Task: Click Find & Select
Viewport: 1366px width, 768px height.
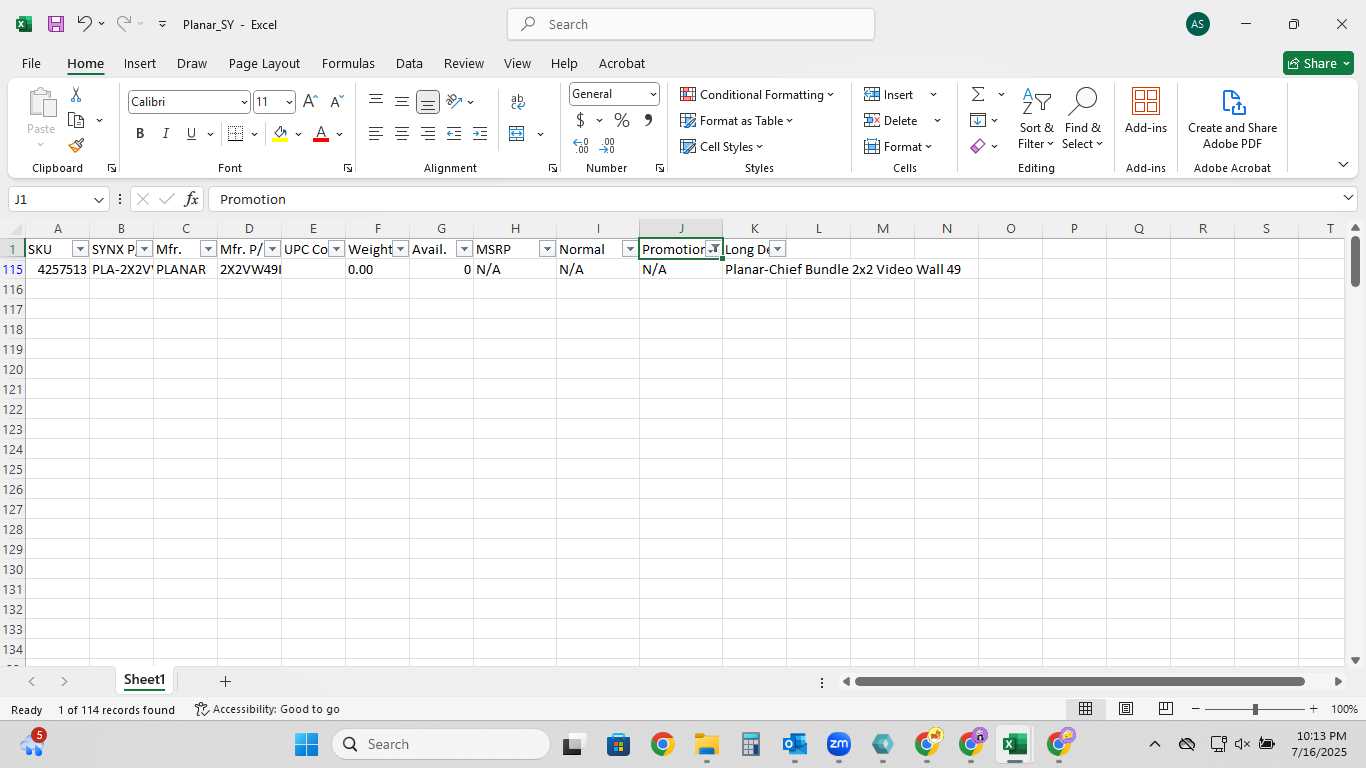Action: 1083,119
